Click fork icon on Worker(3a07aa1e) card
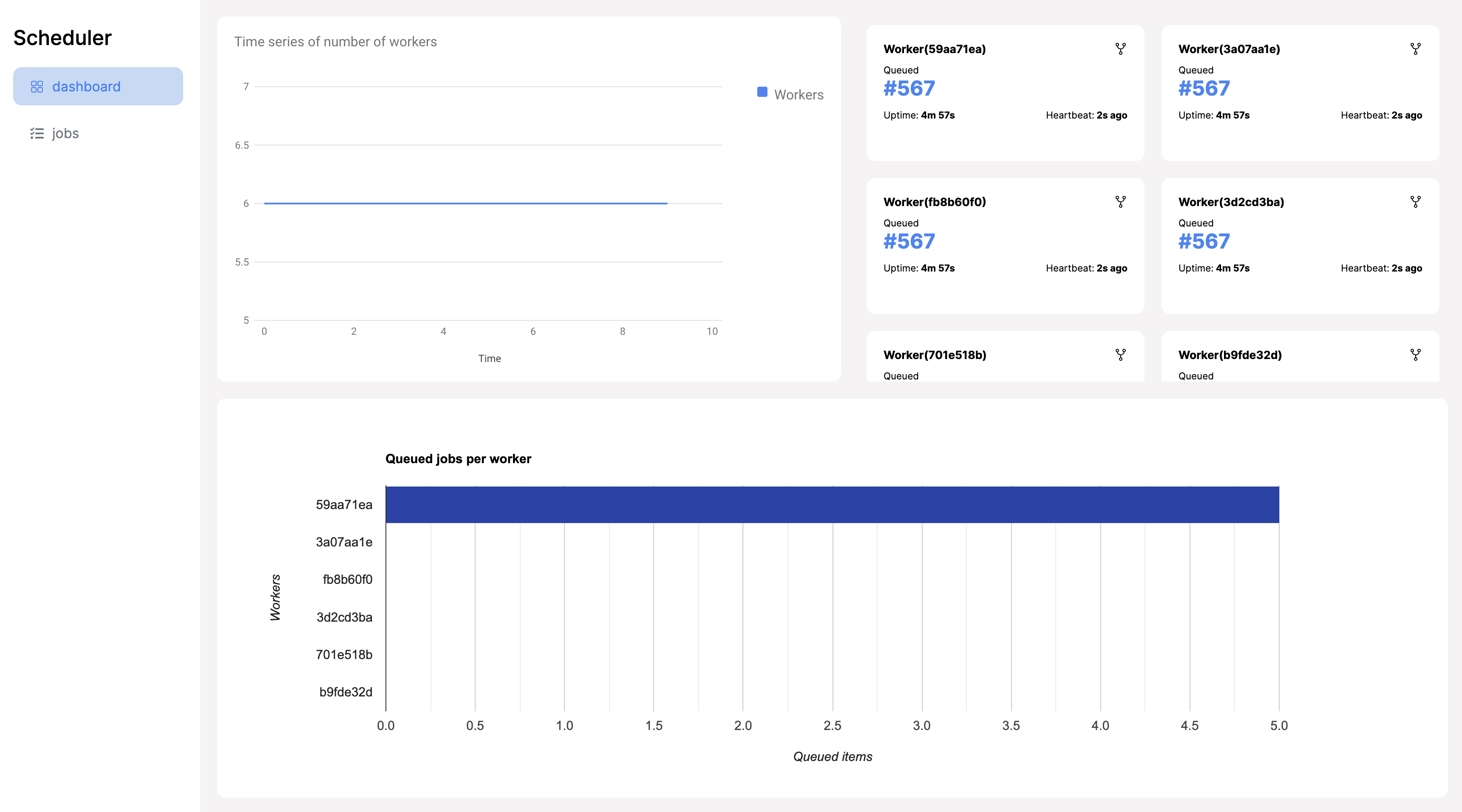This screenshot has width=1462, height=812. pyautogui.click(x=1415, y=49)
